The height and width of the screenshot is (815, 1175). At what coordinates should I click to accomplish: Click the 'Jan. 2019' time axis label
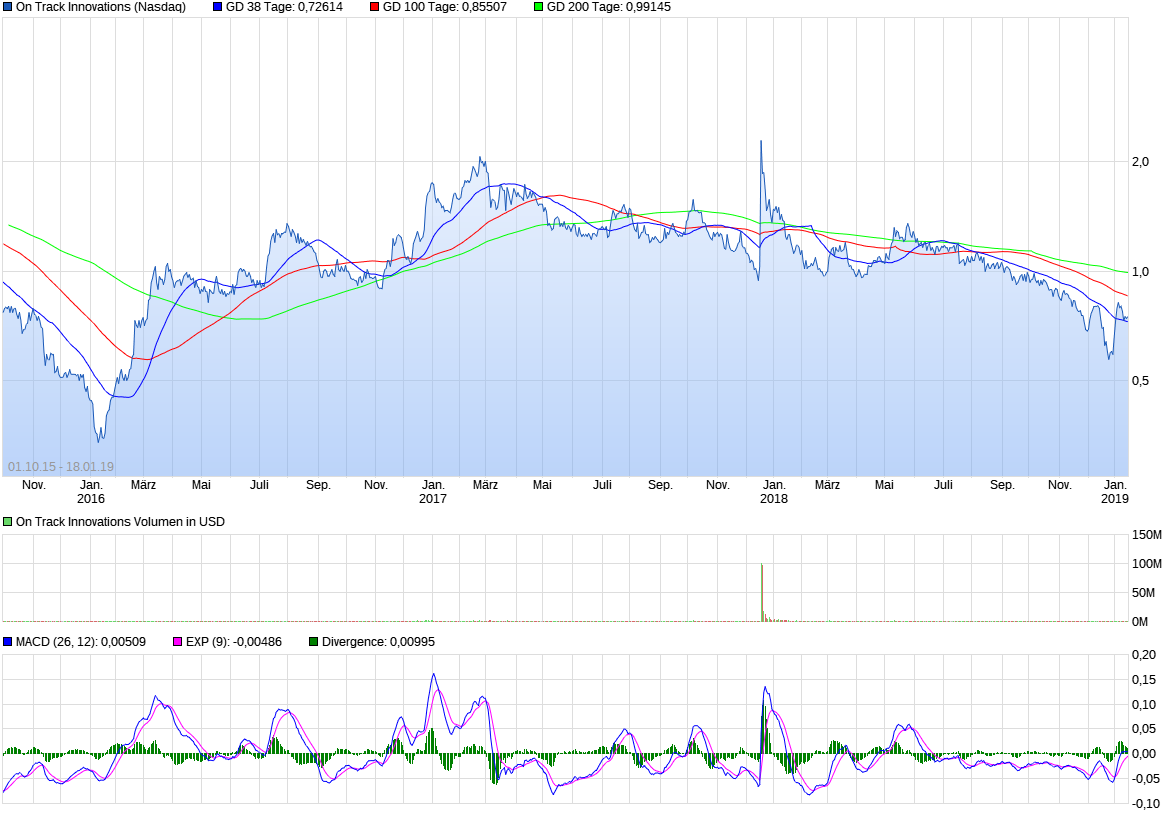(1115, 492)
